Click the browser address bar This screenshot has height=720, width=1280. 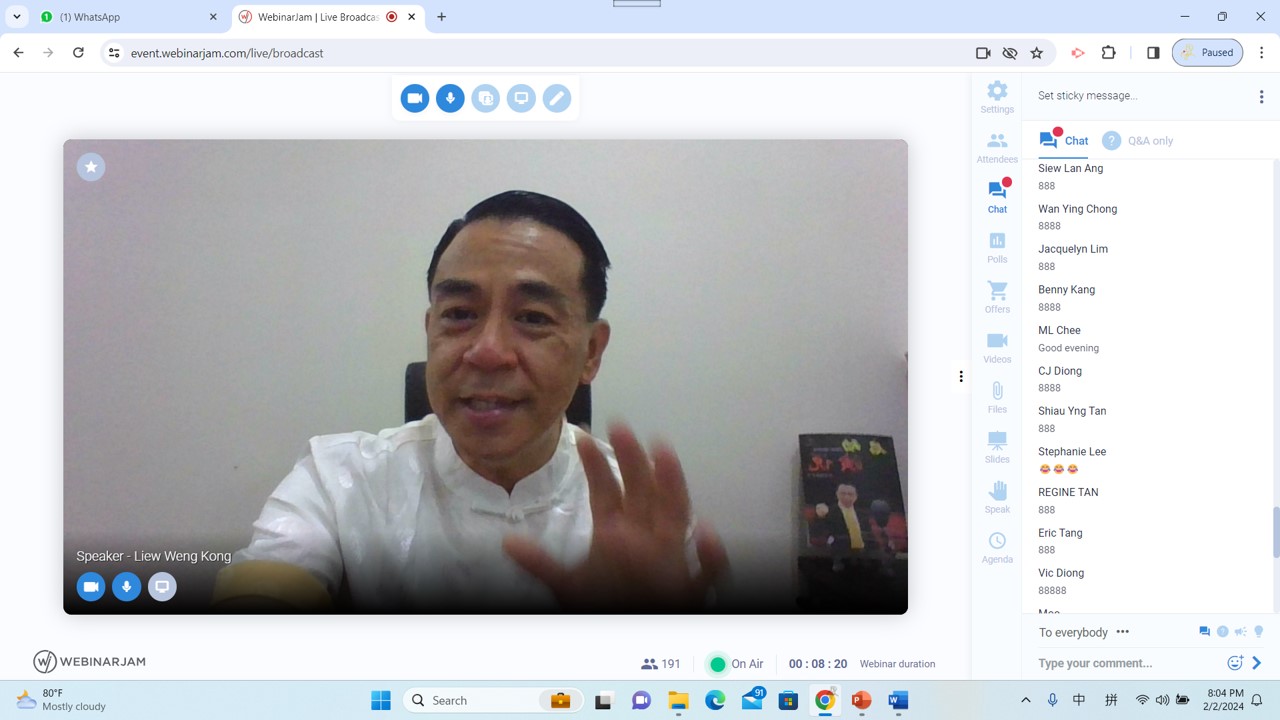pos(540,53)
